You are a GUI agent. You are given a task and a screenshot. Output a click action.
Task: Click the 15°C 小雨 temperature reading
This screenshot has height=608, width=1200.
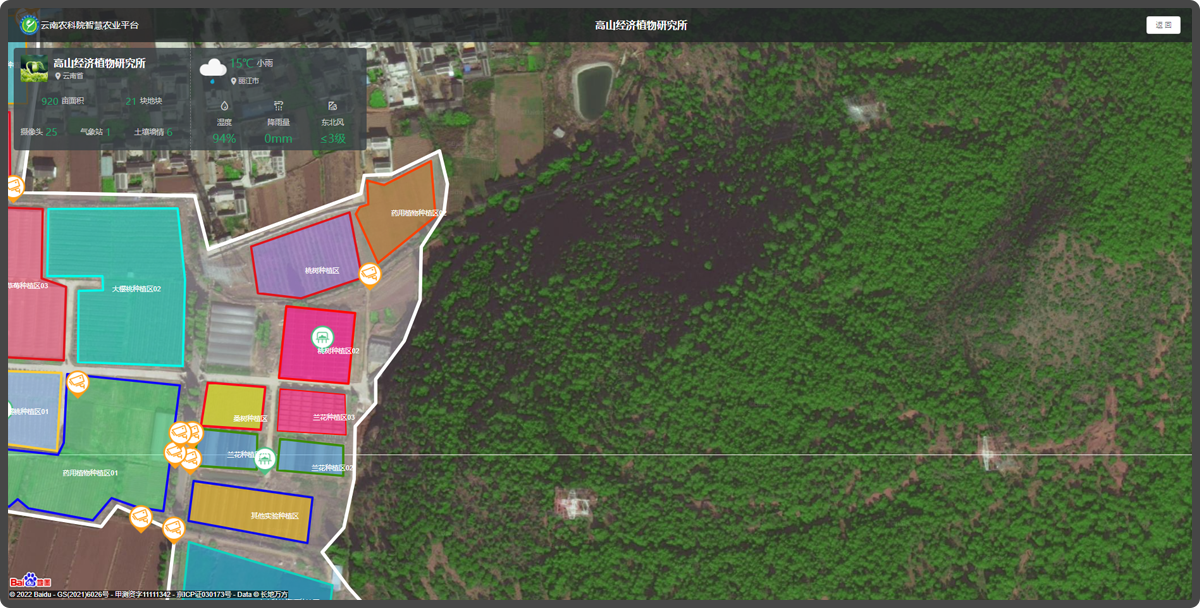[252, 63]
